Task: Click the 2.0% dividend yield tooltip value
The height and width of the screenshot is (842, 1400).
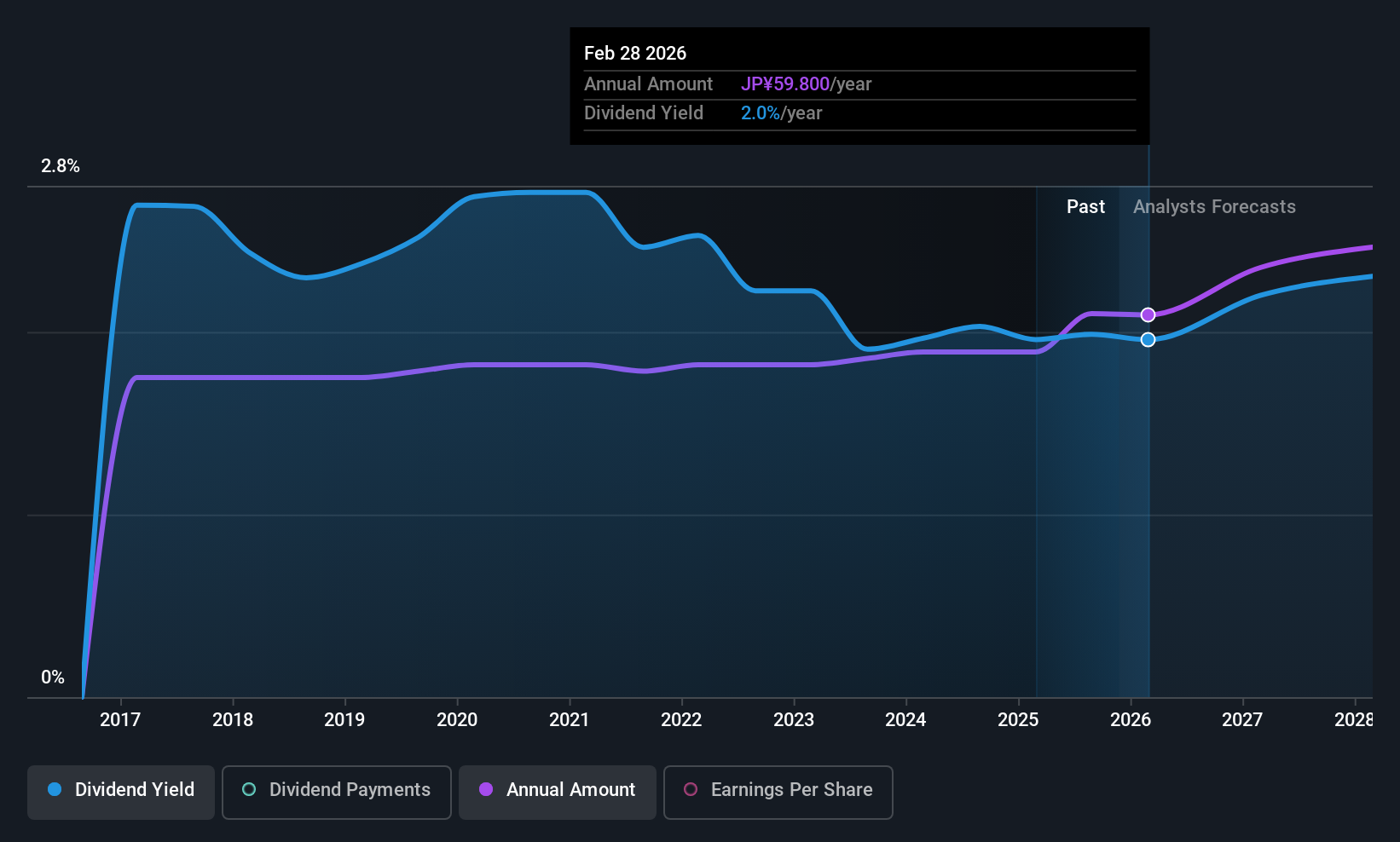Action: click(760, 112)
